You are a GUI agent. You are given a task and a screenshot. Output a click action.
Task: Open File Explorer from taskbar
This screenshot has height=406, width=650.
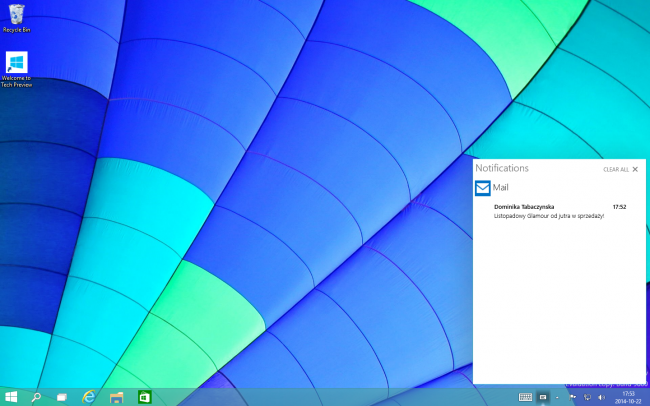tap(116, 397)
